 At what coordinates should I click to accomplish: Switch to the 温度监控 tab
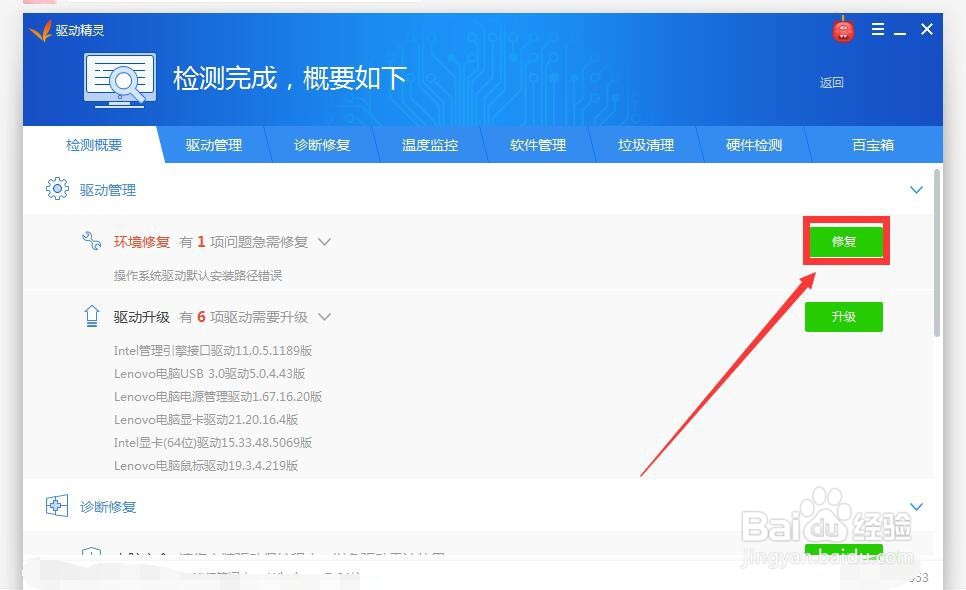428,144
